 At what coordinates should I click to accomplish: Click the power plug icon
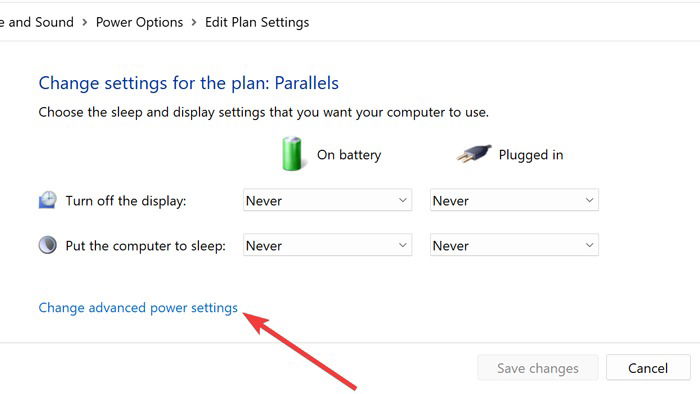point(474,154)
